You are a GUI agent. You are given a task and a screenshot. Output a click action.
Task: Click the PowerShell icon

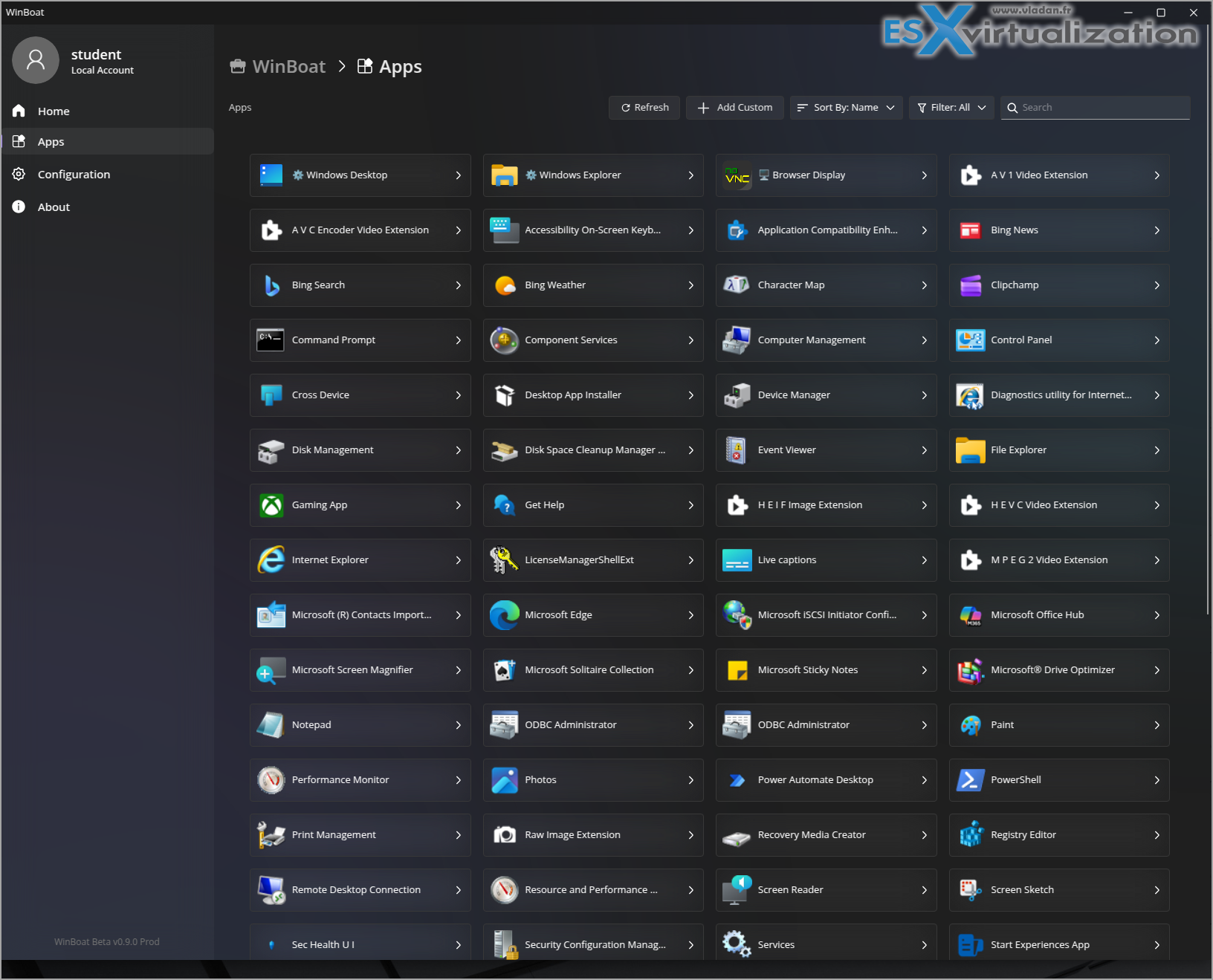[x=970, y=780]
